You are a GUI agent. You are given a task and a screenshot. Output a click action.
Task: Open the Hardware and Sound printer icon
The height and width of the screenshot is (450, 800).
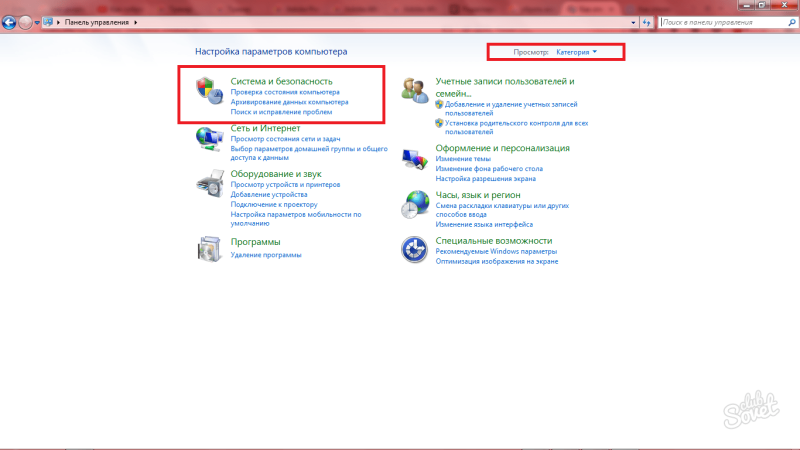pos(210,184)
